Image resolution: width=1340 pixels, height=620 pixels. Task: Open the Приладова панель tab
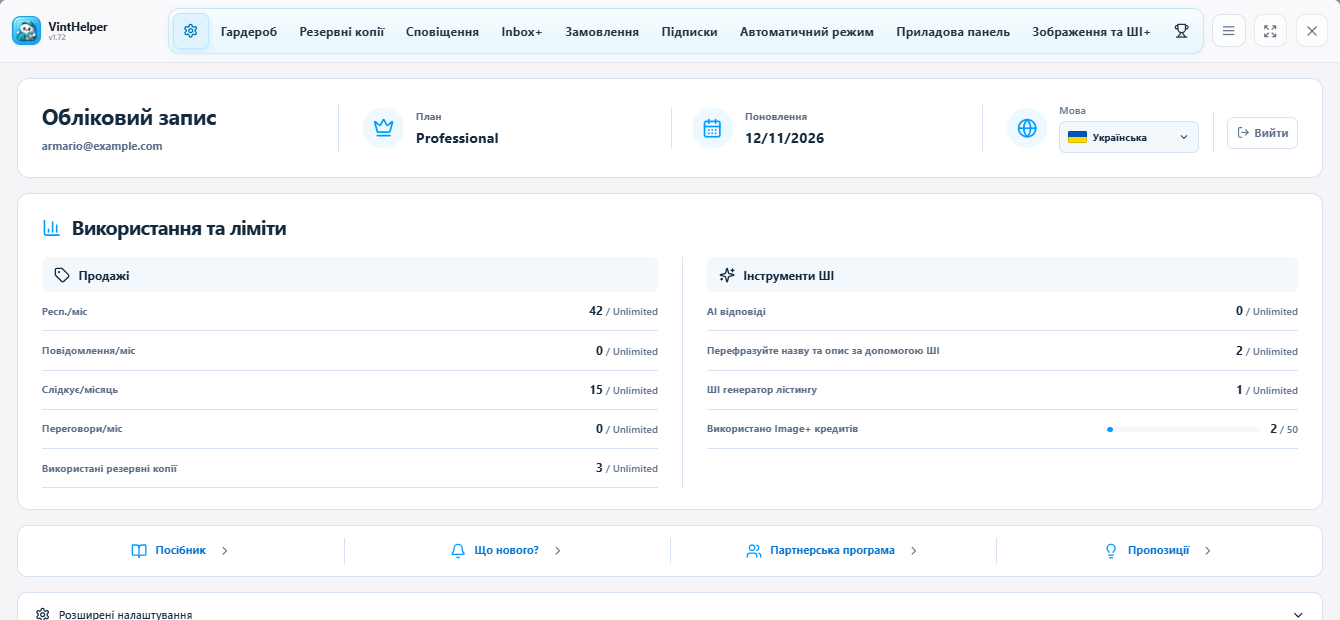[x=953, y=31]
